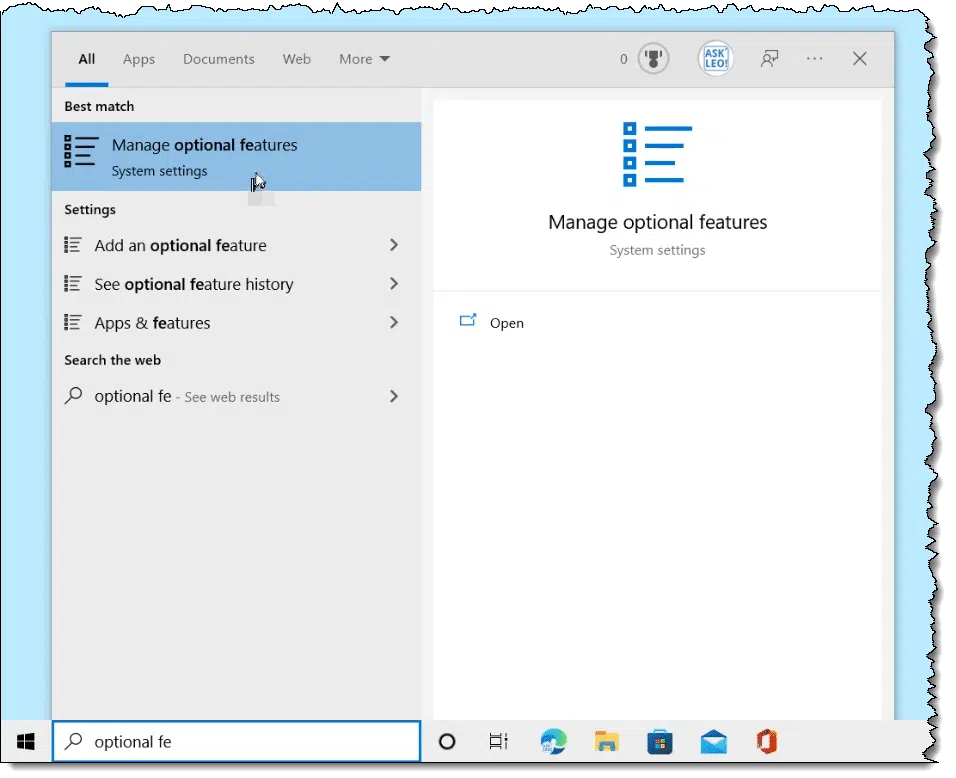
Task: Switch to the Apps search tab
Action: coord(139,59)
